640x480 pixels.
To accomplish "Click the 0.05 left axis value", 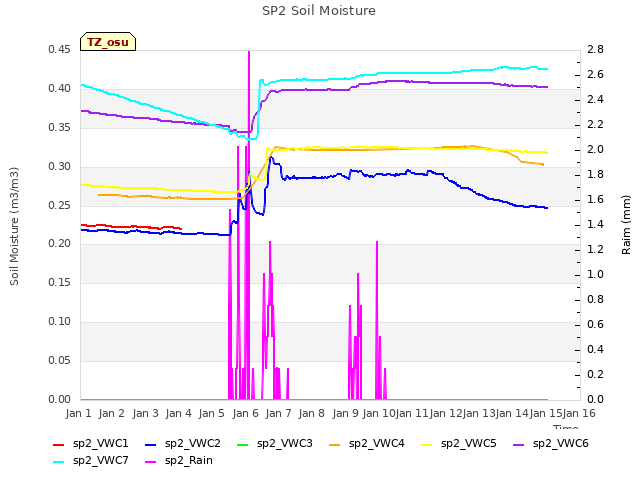I will tap(60, 360).
